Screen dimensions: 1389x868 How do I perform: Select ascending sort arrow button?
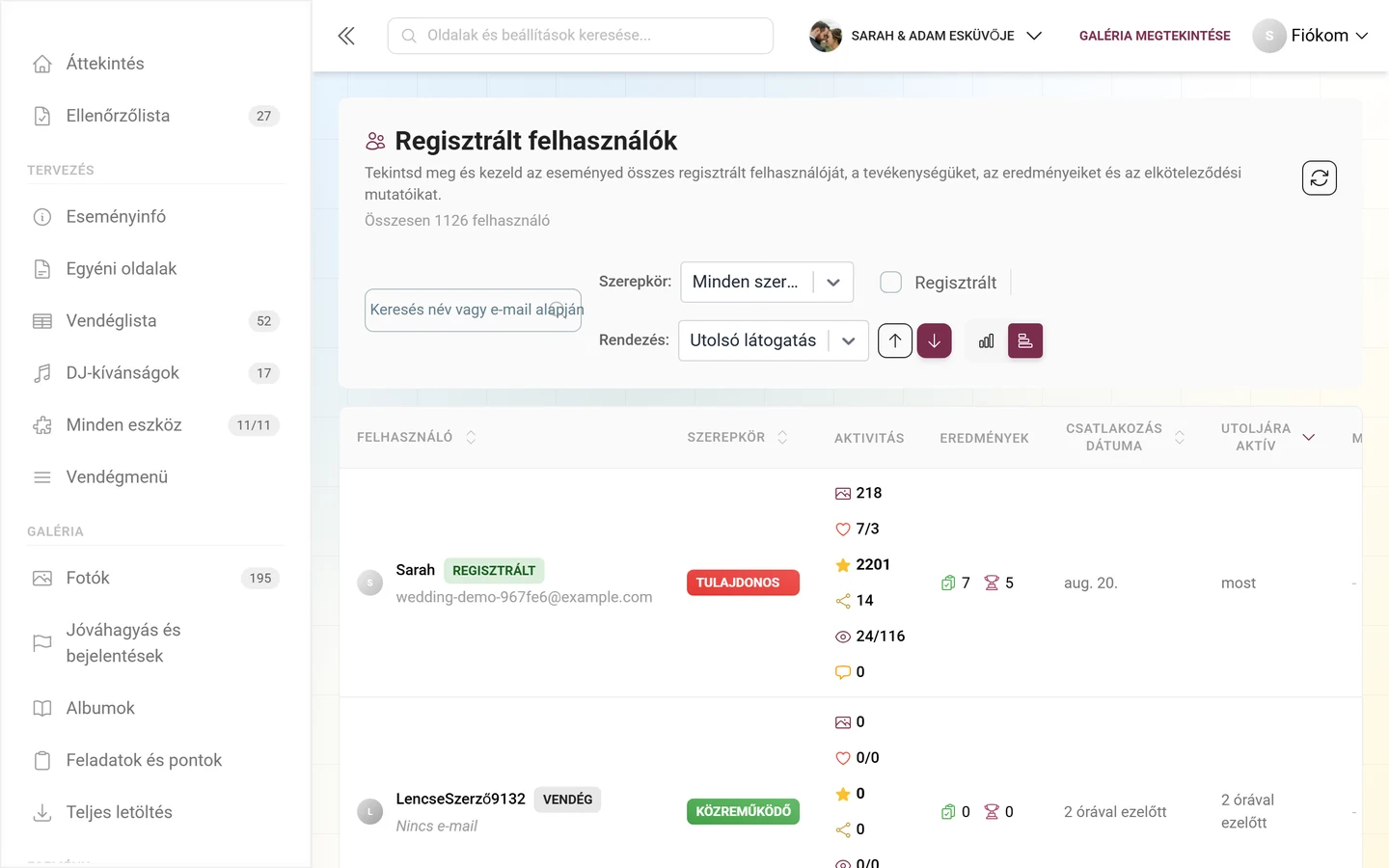click(895, 340)
